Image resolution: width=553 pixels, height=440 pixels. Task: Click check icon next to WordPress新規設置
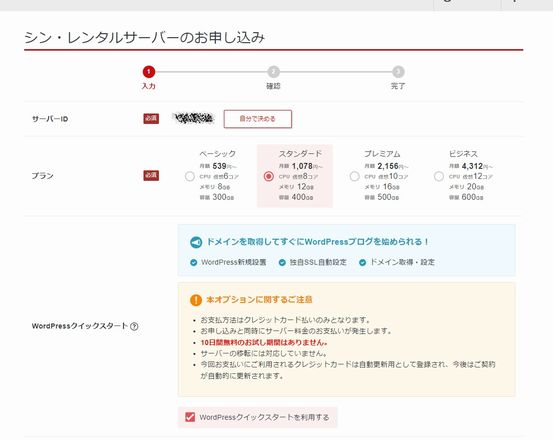[x=193, y=262]
